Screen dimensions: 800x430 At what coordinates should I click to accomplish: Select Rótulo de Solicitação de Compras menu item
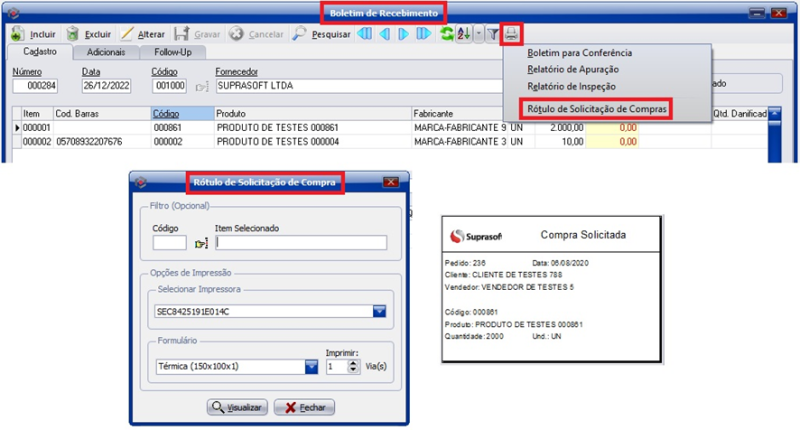598,107
